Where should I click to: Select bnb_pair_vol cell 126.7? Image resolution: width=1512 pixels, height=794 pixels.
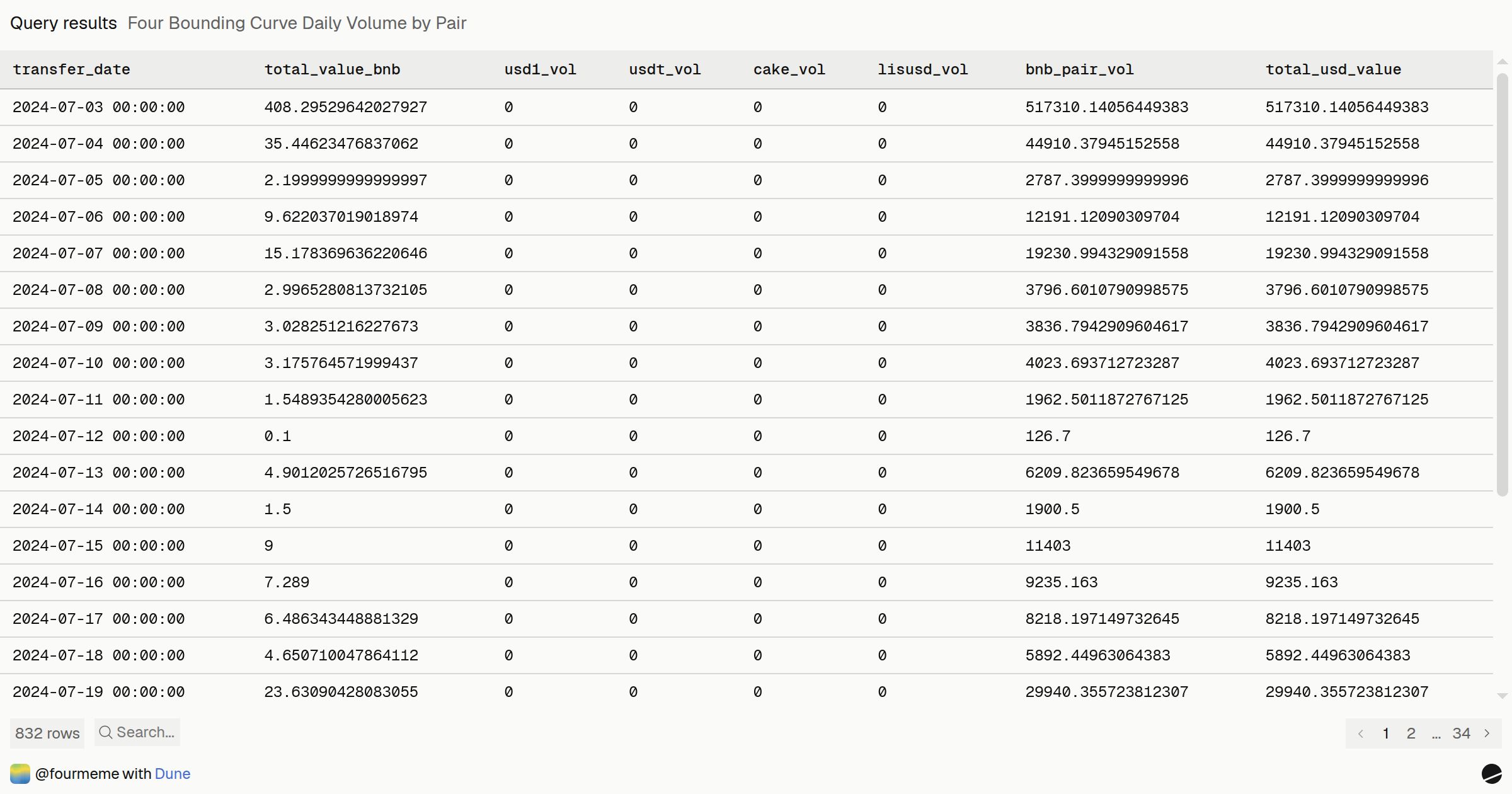click(1048, 436)
